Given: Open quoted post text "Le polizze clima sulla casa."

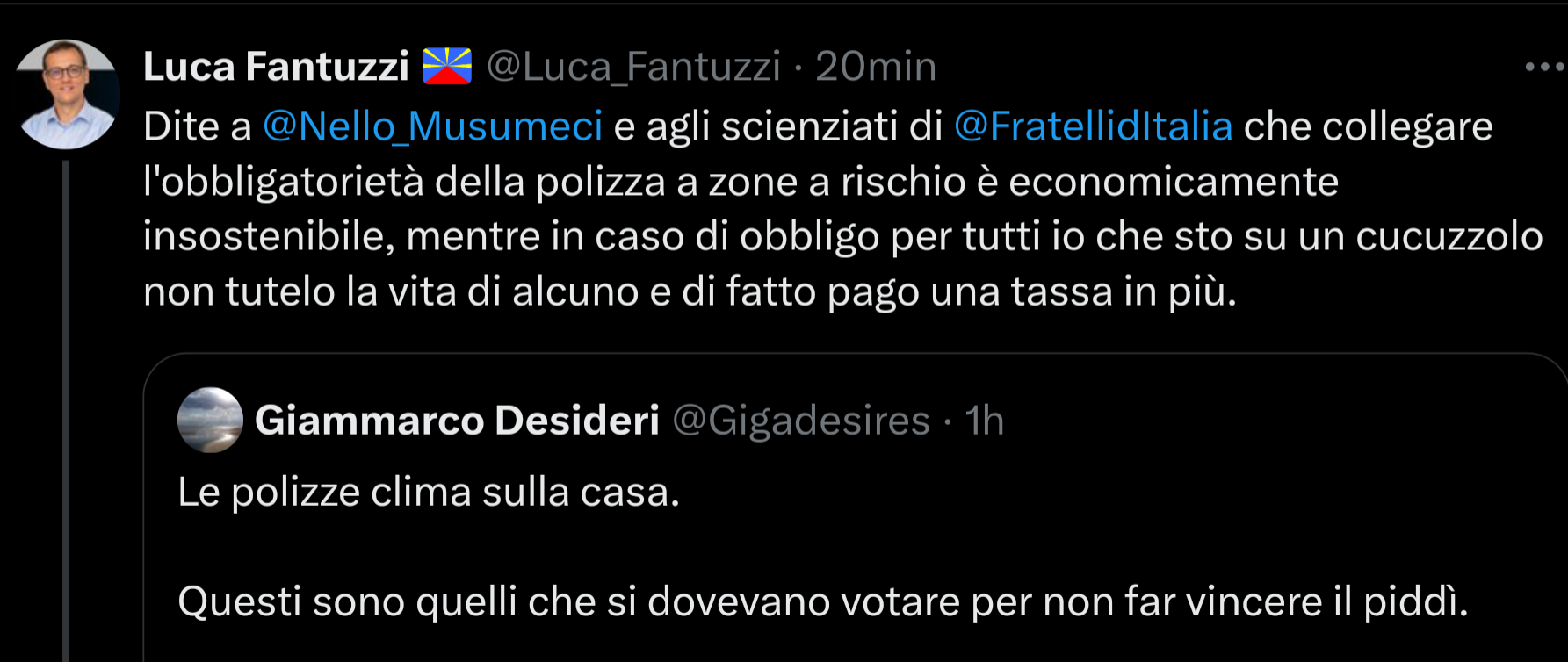Looking at the screenshot, I should [429, 493].
